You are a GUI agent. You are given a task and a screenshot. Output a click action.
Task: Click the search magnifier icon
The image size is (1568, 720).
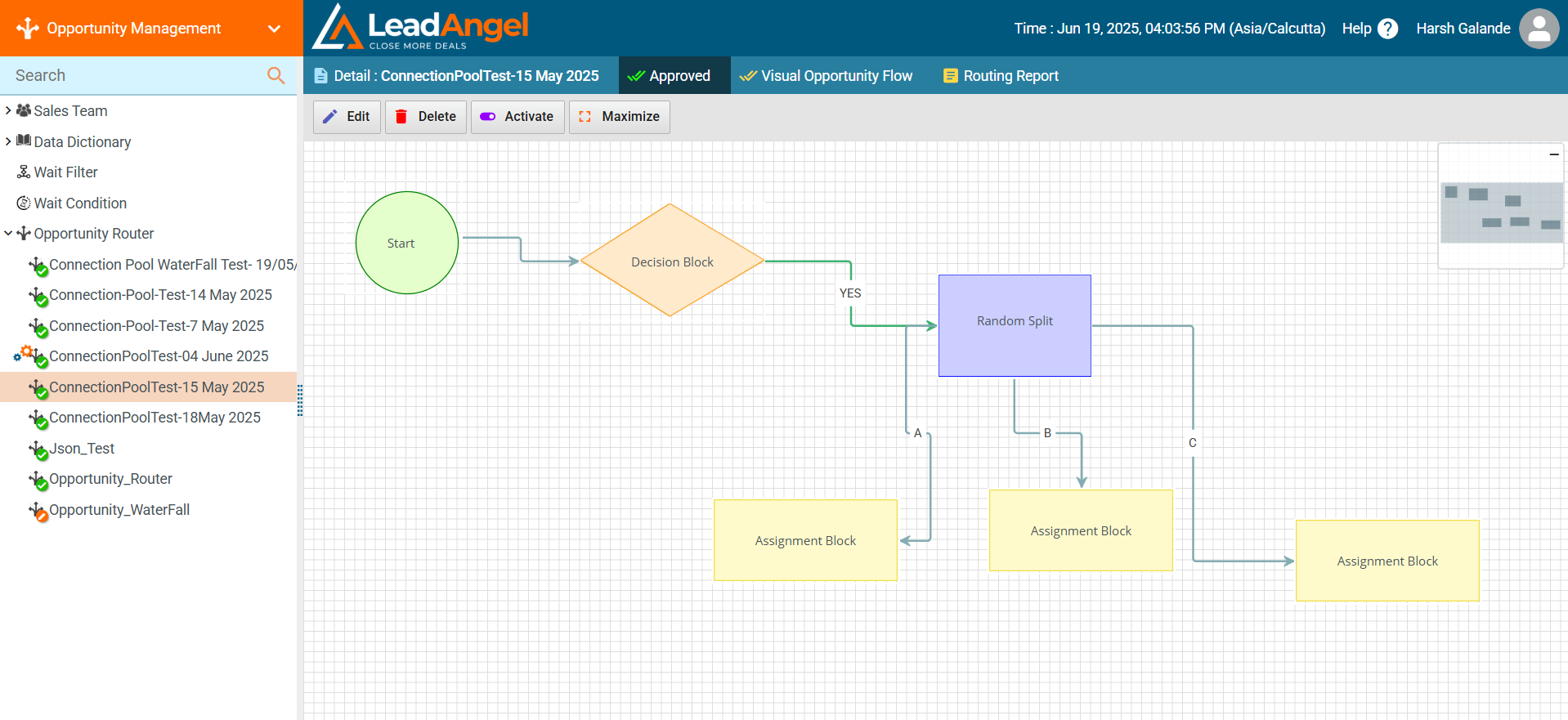pos(276,75)
